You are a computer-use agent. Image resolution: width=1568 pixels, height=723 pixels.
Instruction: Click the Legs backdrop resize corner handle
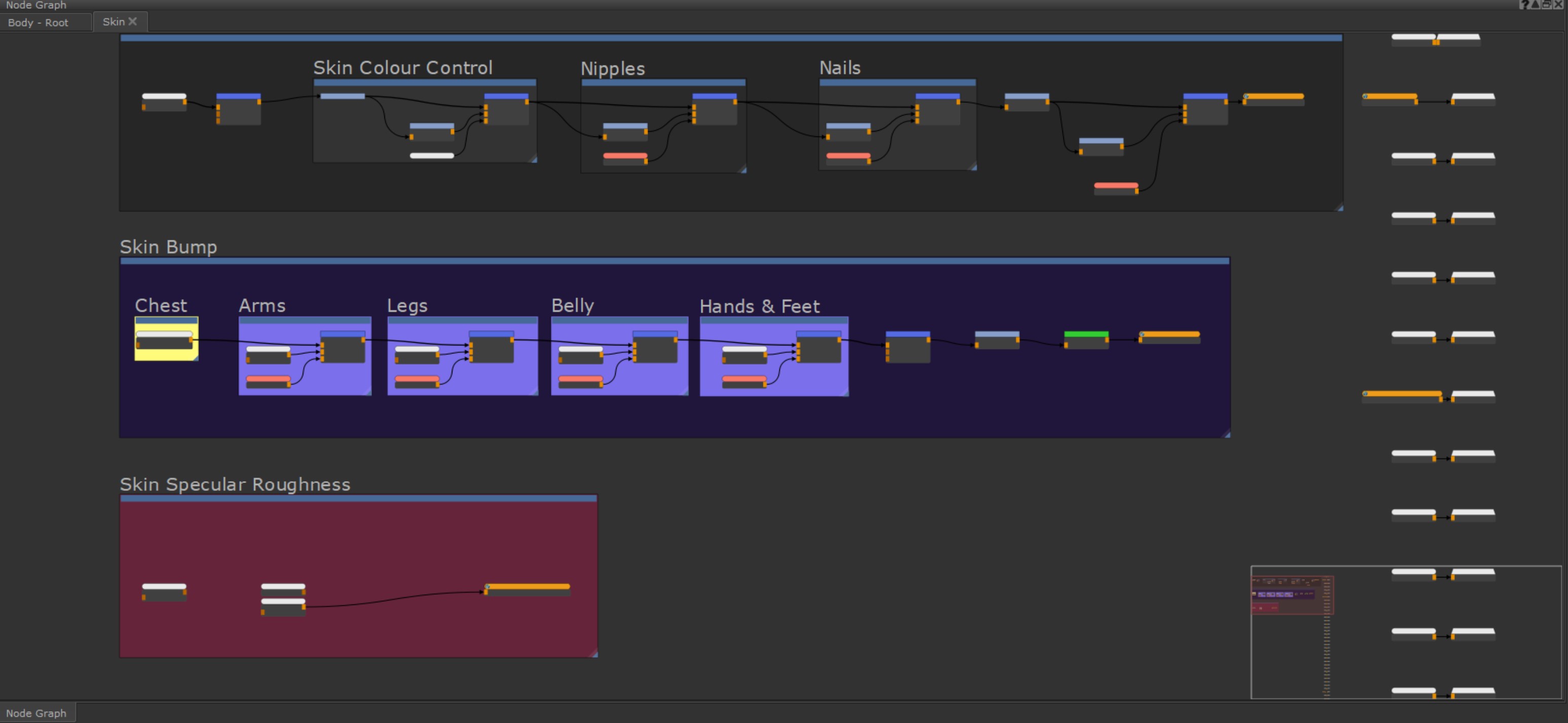(534, 392)
